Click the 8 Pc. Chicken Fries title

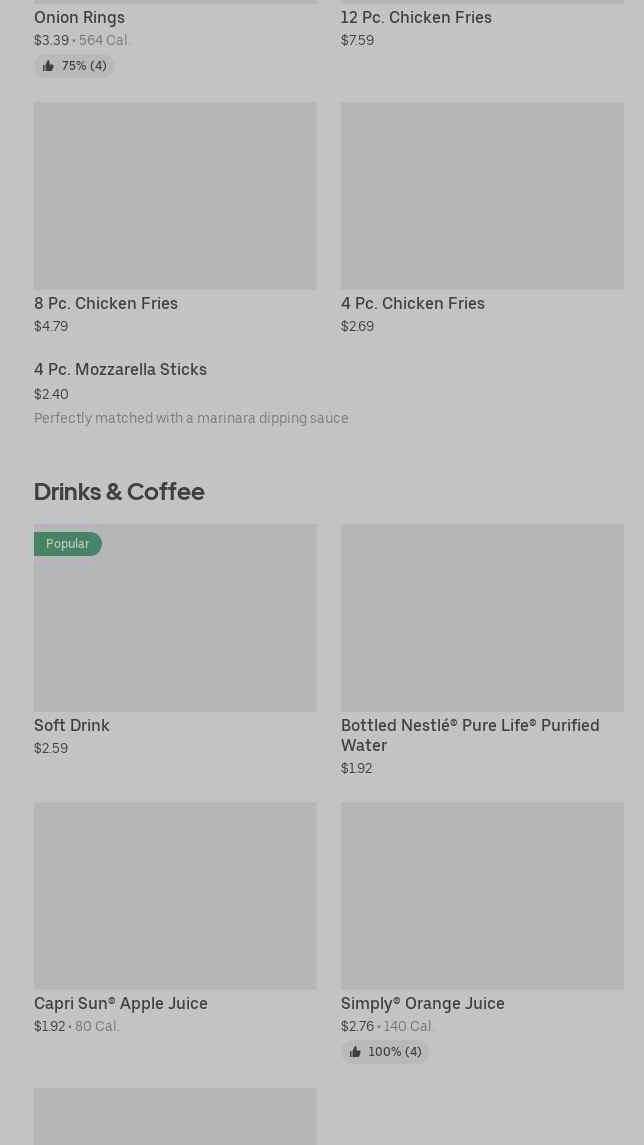point(106,303)
